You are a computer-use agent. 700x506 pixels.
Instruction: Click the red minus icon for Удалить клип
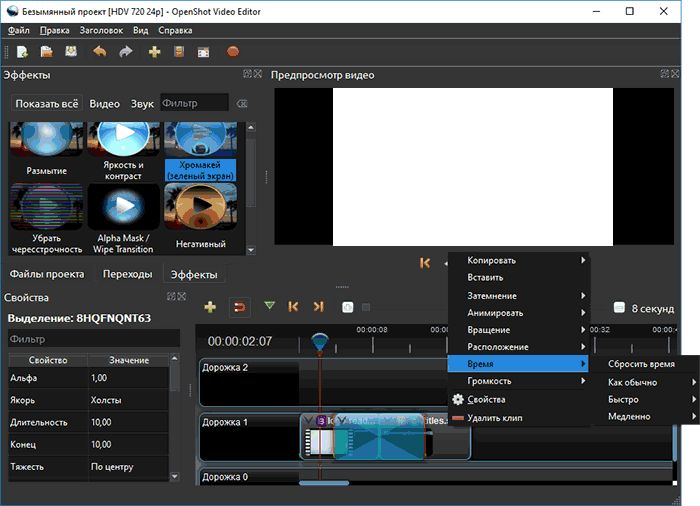(x=458, y=418)
